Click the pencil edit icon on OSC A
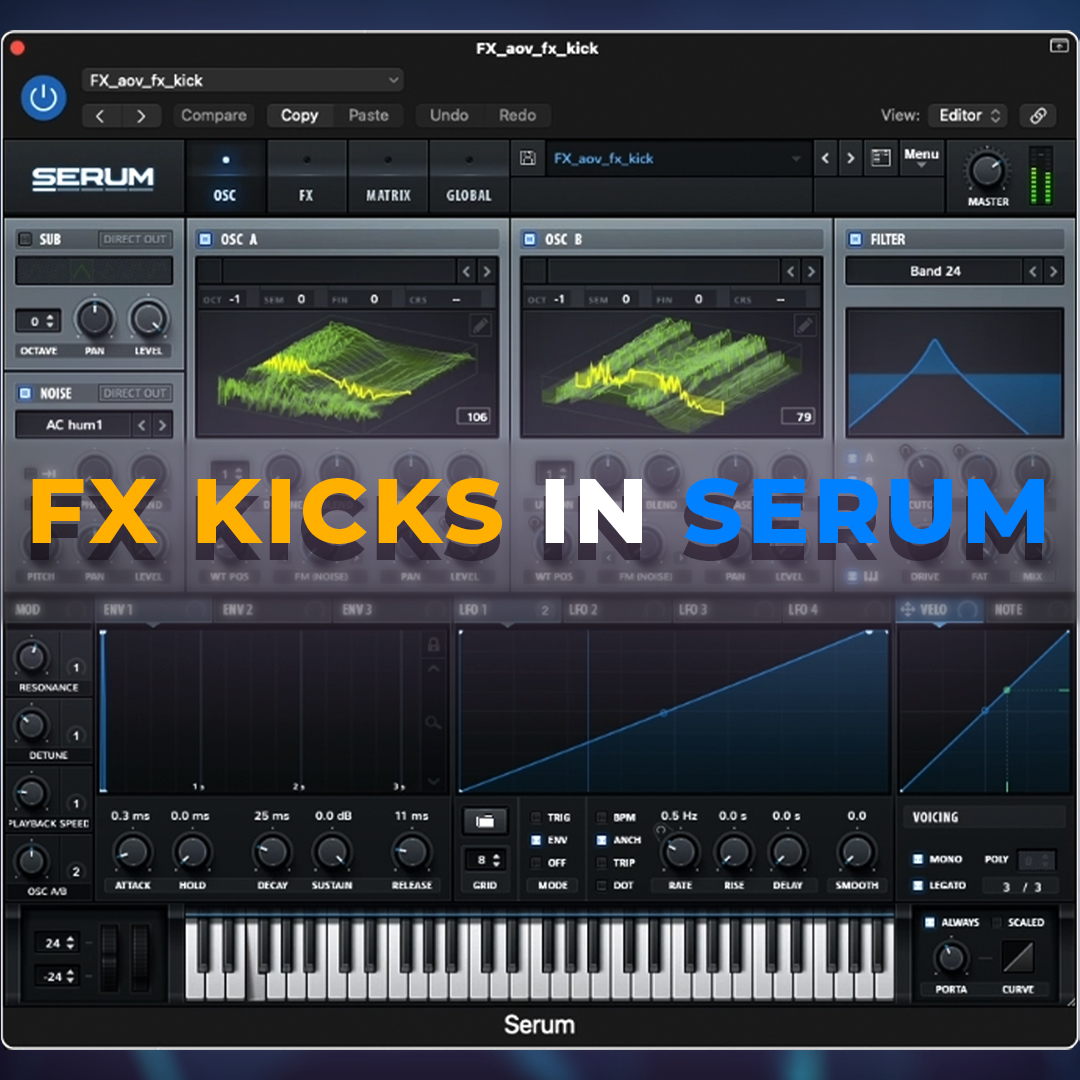The image size is (1080, 1080). pos(480,325)
